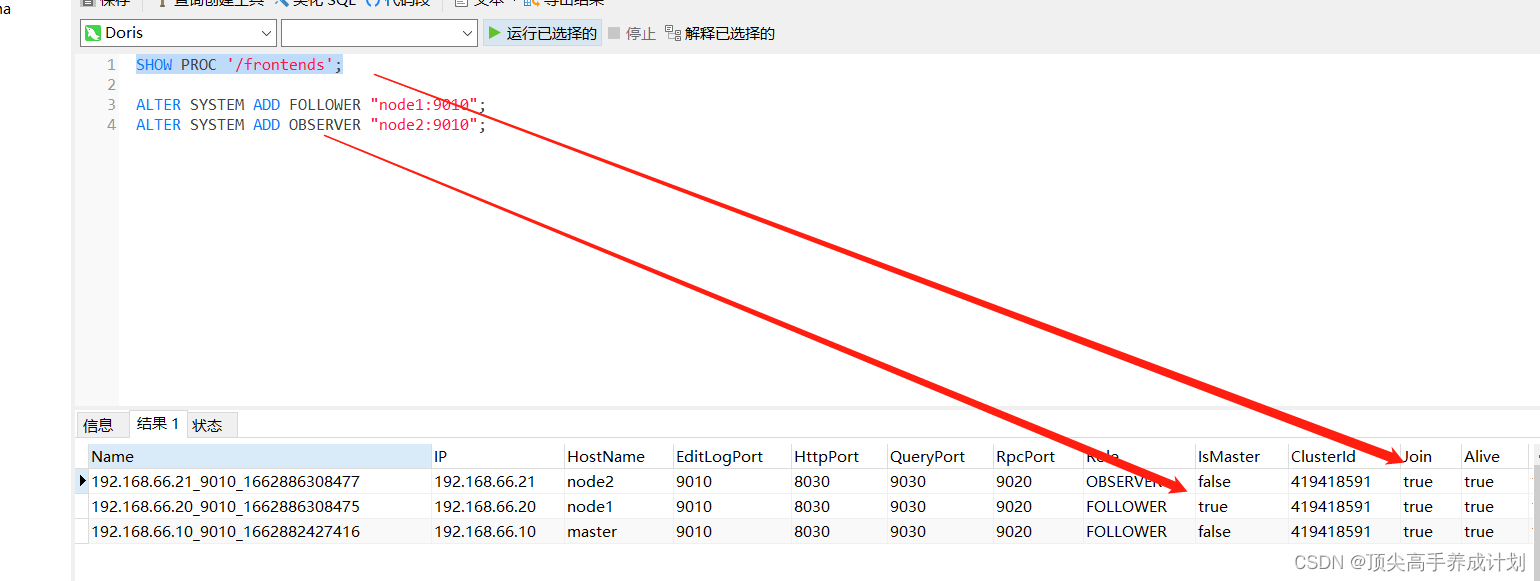Click the IsMaster column header
This screenshot has height=581, width=1540.
coord(1241,456)
